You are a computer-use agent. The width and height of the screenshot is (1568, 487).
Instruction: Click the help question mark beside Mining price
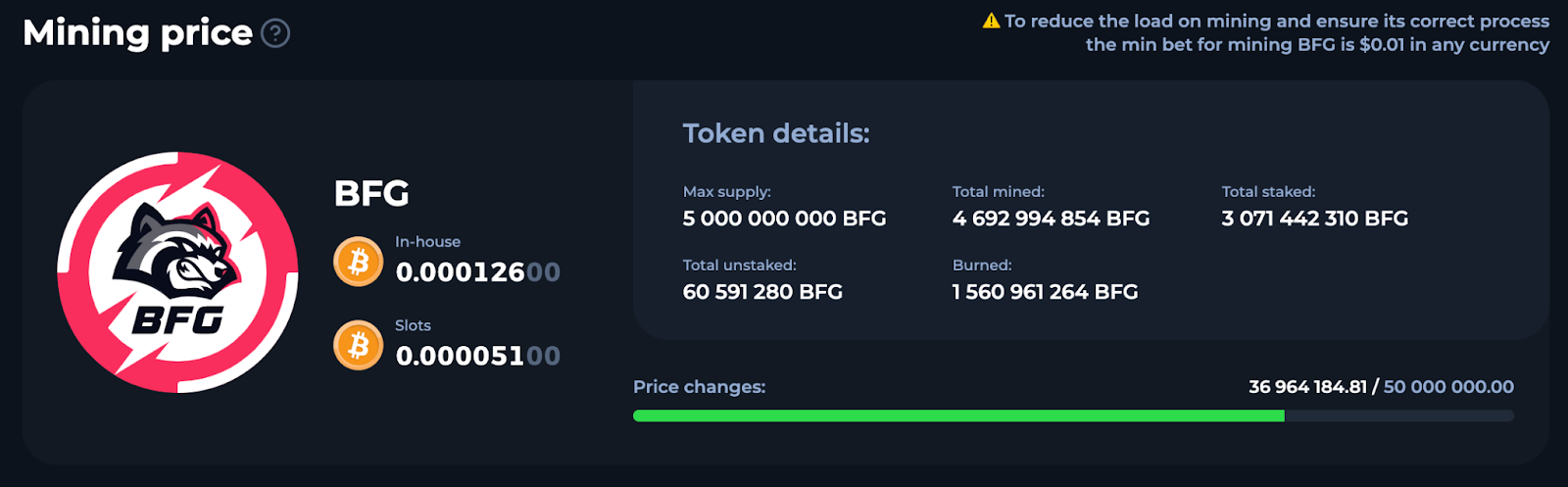click(x=275, y=33)
